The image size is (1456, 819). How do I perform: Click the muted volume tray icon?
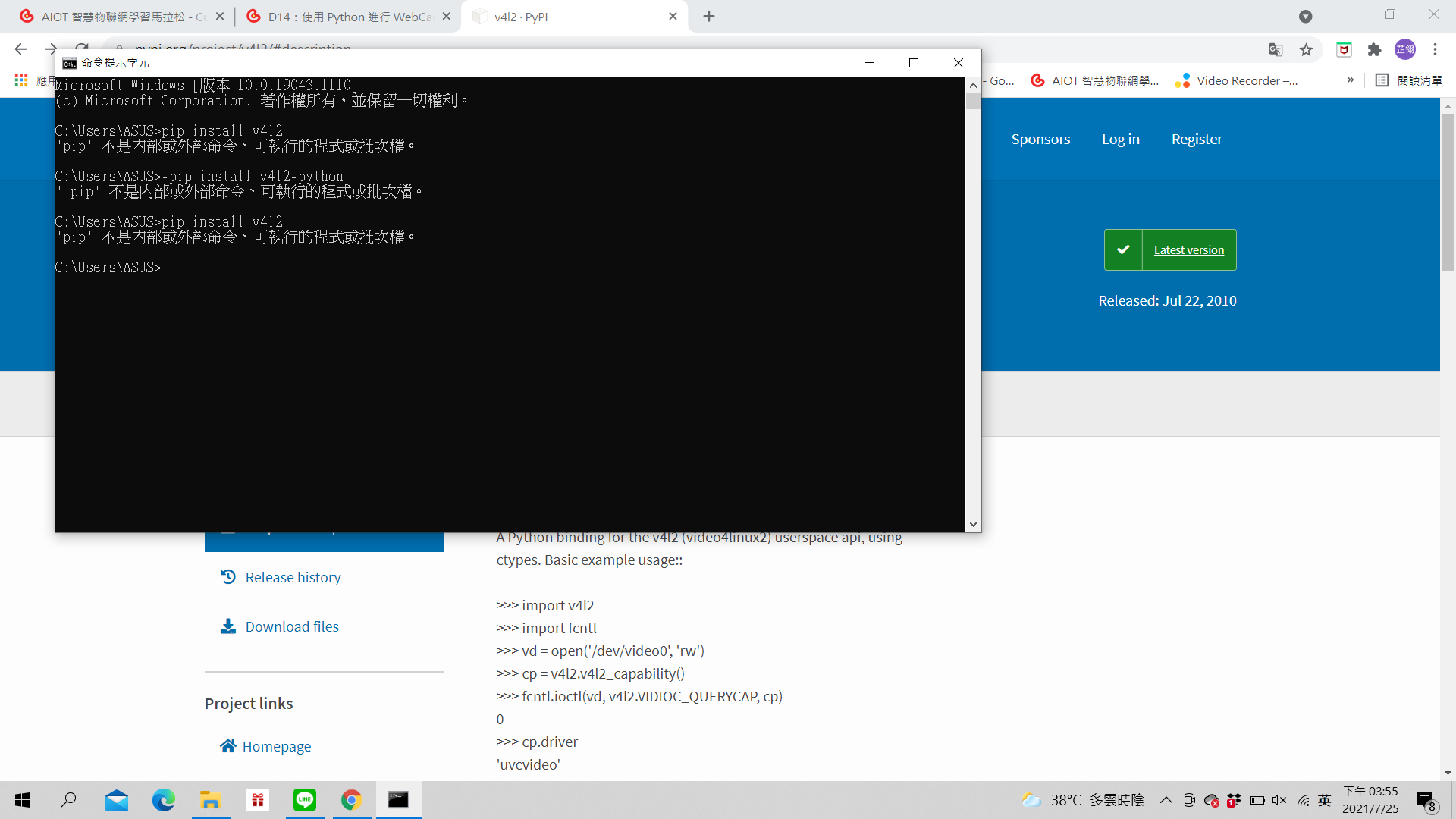pyautogui.click(x=1279, y=800)
